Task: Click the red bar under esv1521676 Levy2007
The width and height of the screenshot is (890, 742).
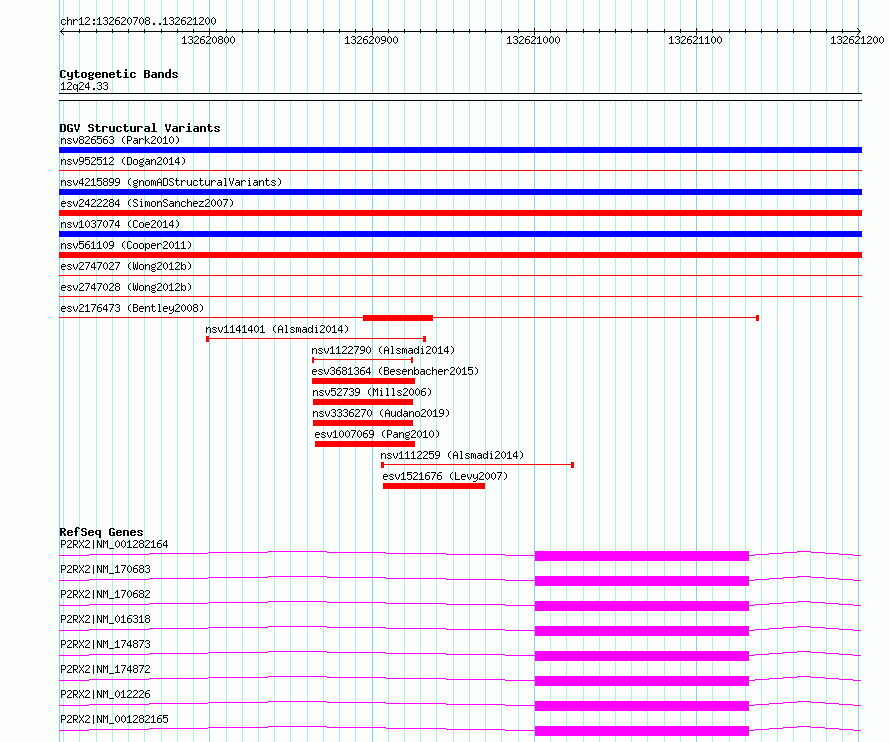Action: pyautogui.click(x=434, y=486)
